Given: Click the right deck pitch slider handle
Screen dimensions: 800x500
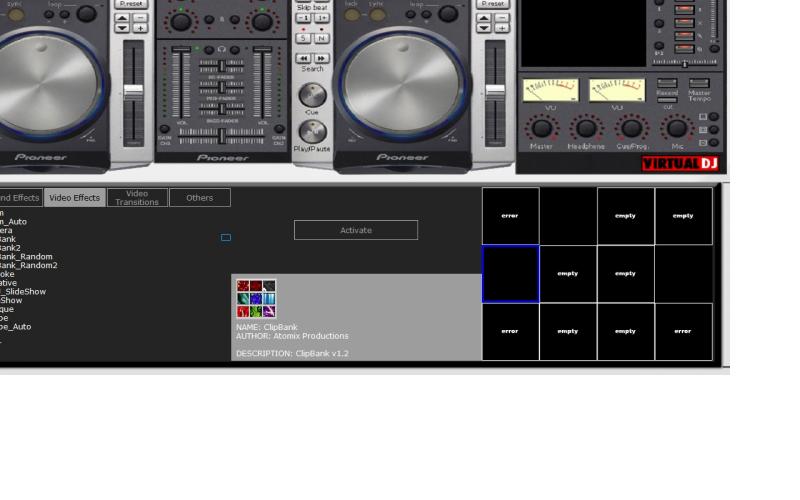Looking at the screenshot, I should 495,92.
